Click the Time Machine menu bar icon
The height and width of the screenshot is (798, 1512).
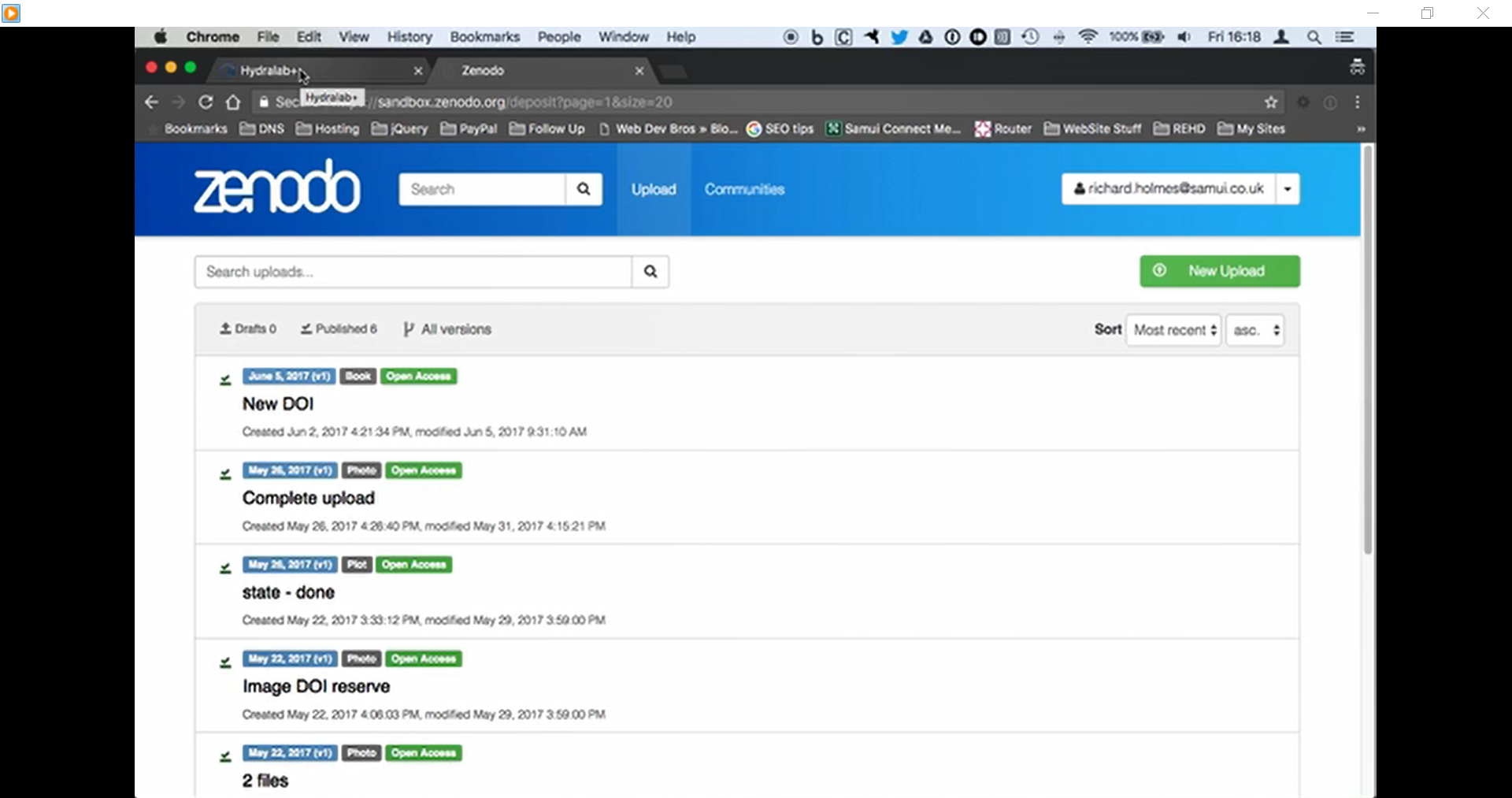(1030, 36)
